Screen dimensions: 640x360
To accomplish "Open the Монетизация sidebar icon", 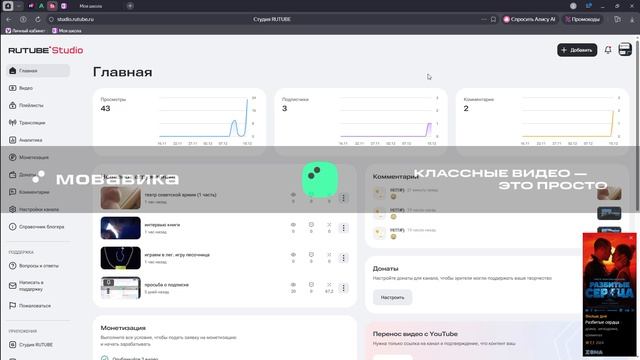I will pyautogui.click(x=13, y=157).
